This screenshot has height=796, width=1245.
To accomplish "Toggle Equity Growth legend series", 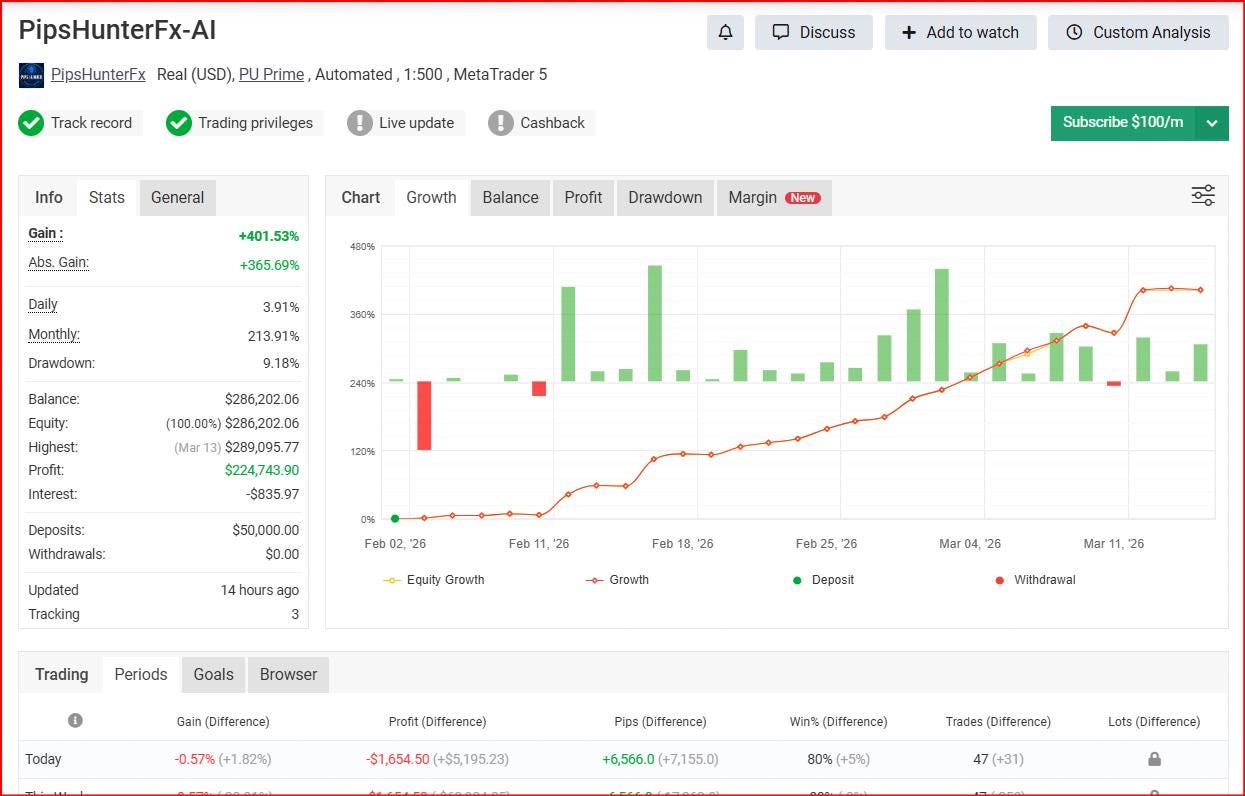I will click(x=434, y=580).
